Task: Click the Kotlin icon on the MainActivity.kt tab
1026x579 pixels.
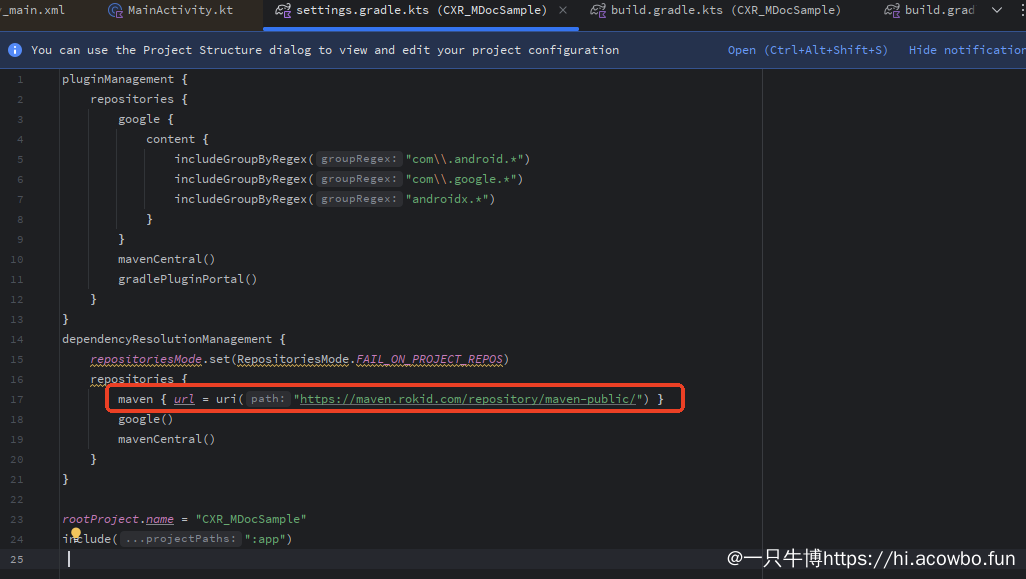Action: coord(115,10)
